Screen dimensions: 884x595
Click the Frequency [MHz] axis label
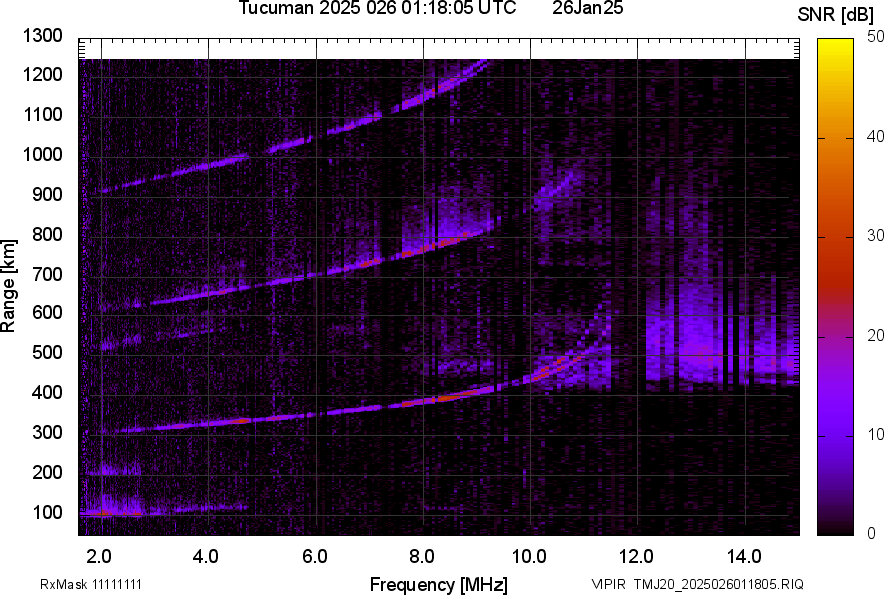pyautogui.click(x=438, y=584)
